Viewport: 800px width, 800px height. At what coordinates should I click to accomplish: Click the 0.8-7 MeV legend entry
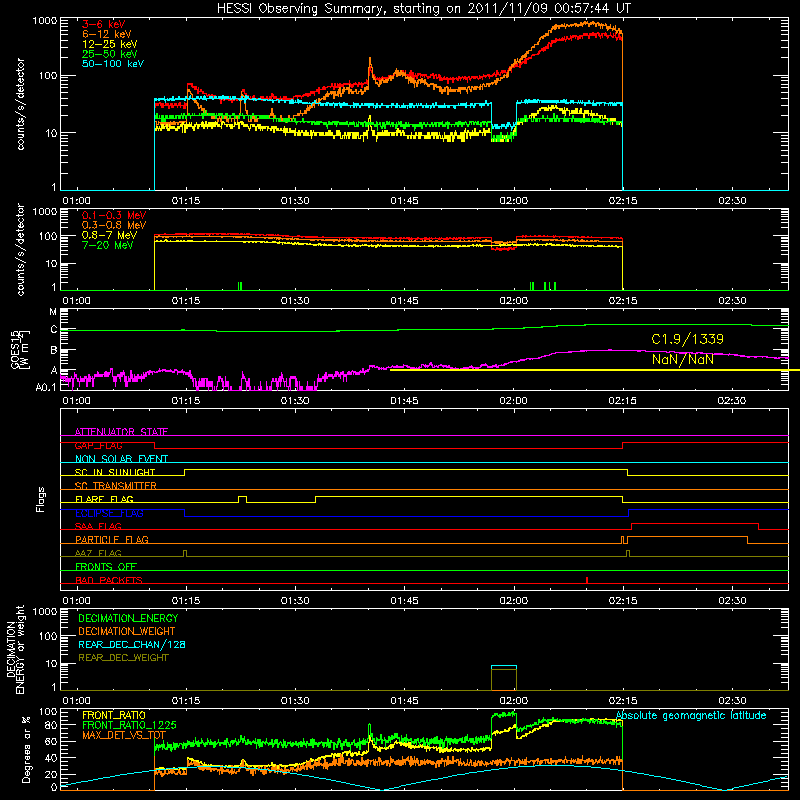tap(109, 235)
